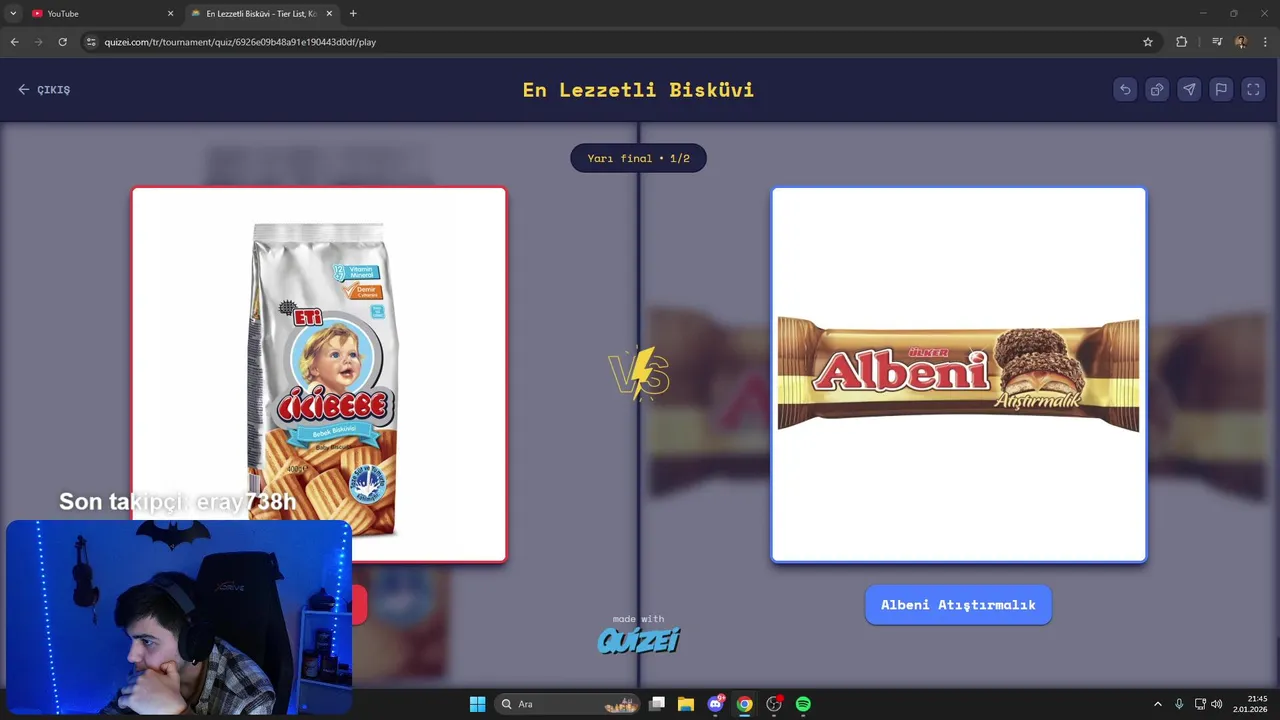This screenshot has width=1280, height=720.
Task: Pick the Ülker Albeni image card
Action: (x=958, y=374)
